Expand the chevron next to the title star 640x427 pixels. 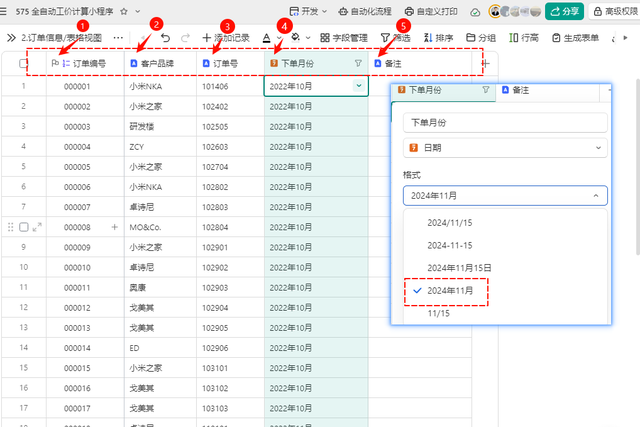(138, 11)
